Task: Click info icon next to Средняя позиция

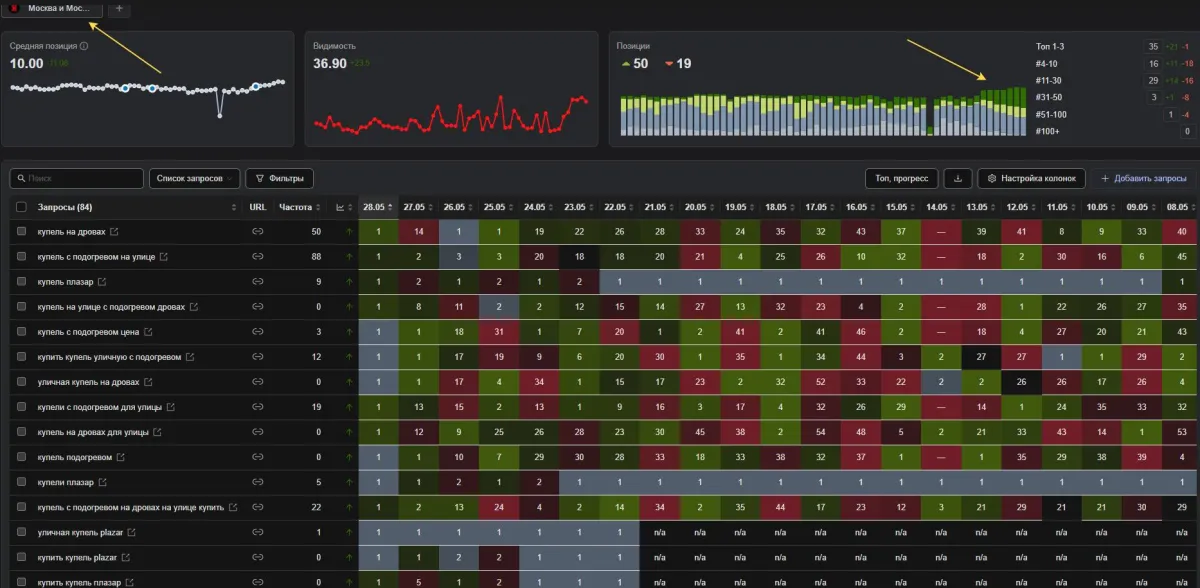Action: click(84, 46)
